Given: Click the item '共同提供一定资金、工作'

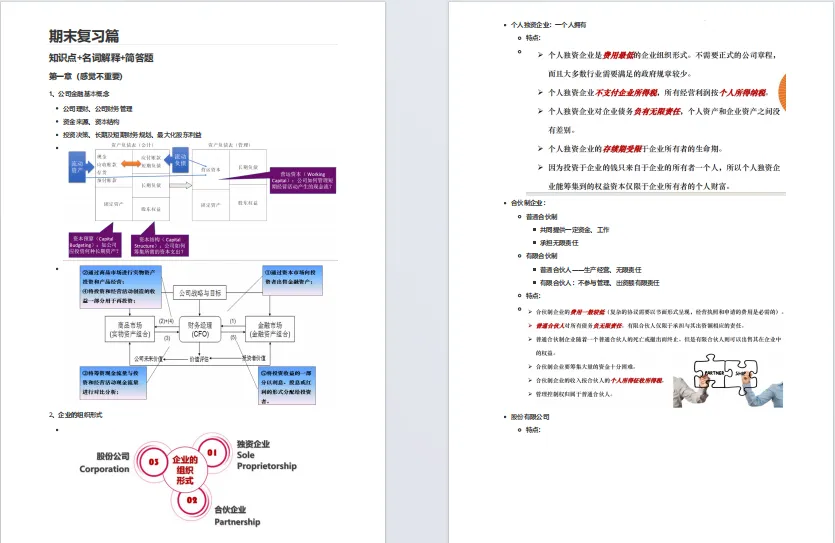Looking at the screenshot, I should click(574, 230).
